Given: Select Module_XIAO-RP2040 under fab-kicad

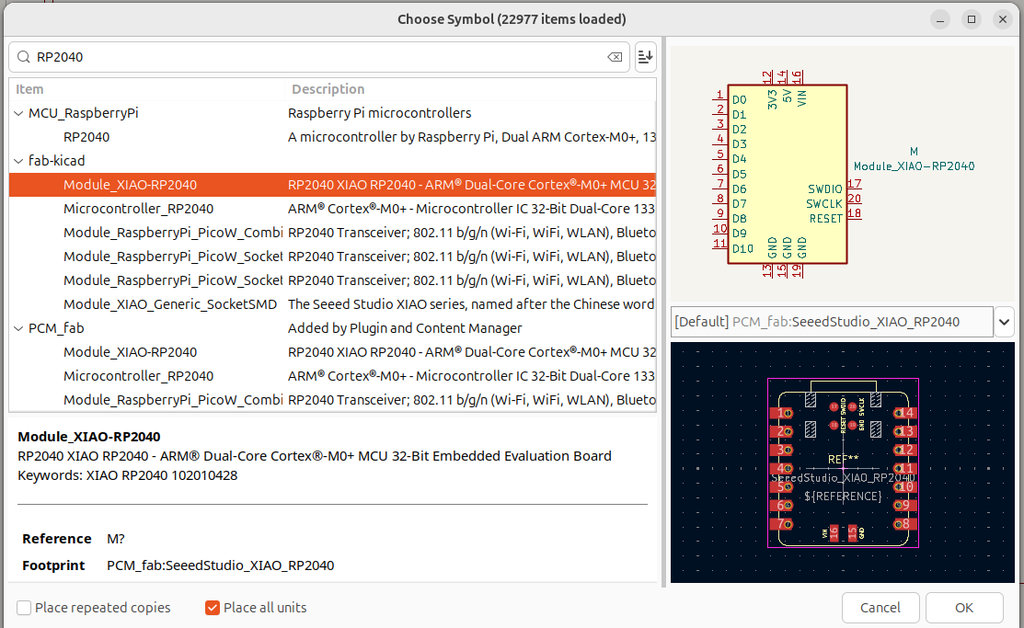Looking at the screenshot, I should click(x=332, y=185).
